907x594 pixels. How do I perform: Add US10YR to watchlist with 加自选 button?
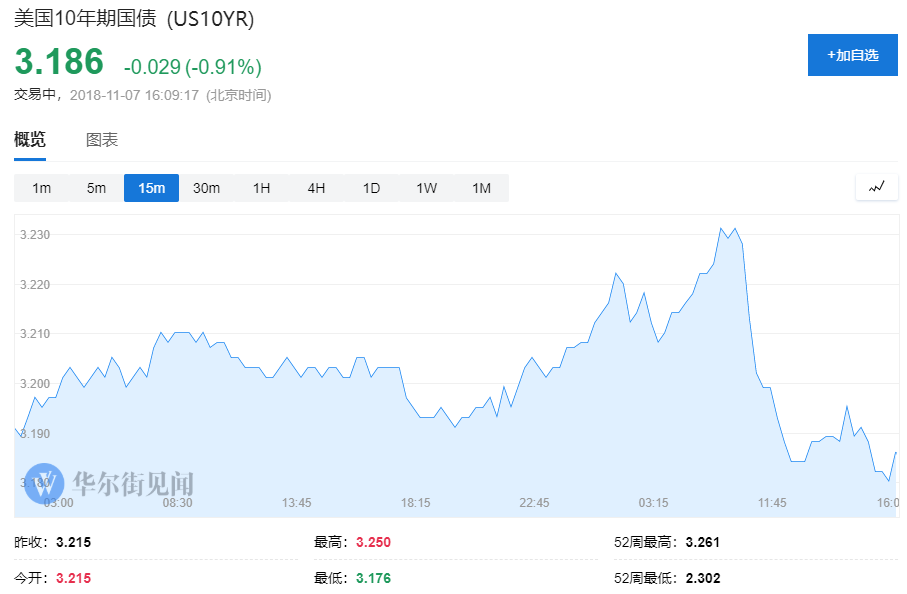[x=852, y=55]
